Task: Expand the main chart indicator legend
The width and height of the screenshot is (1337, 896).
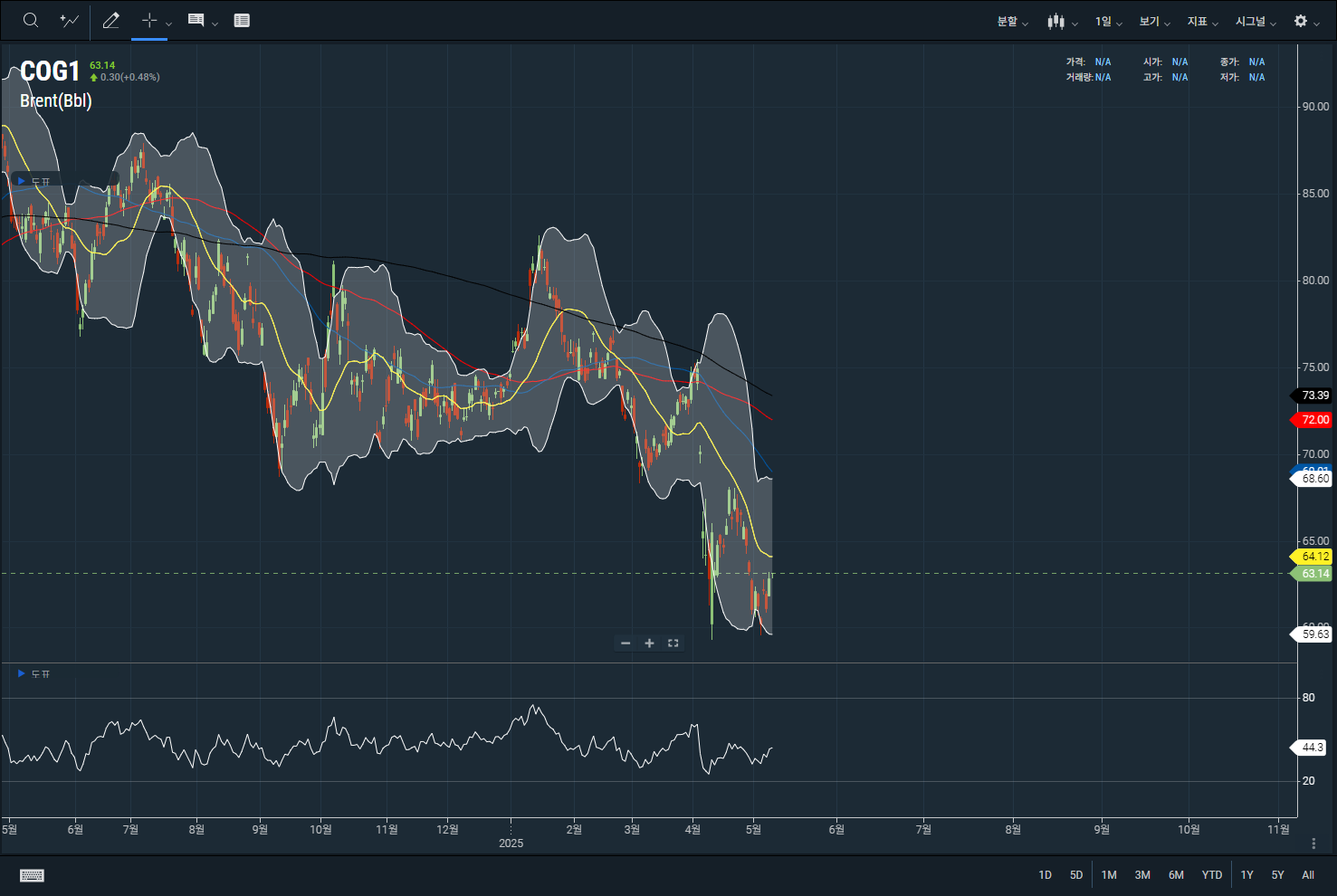Action: (x=22, y=181)
